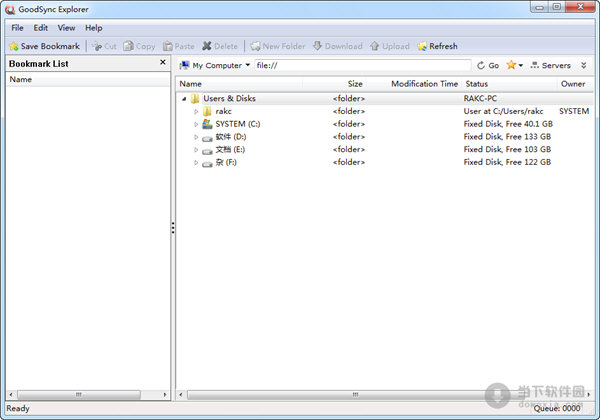Sort by the Owner column header
The height and width of the screenshot is (420, 600).
click(x=573, y=84)
